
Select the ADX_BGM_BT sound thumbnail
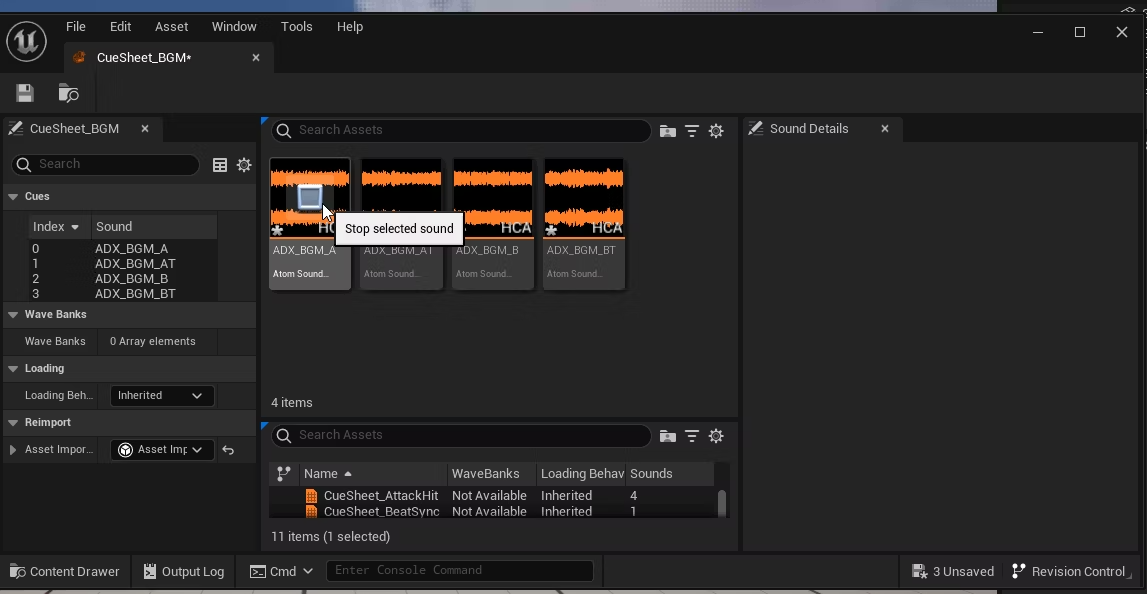click(584, 223)
